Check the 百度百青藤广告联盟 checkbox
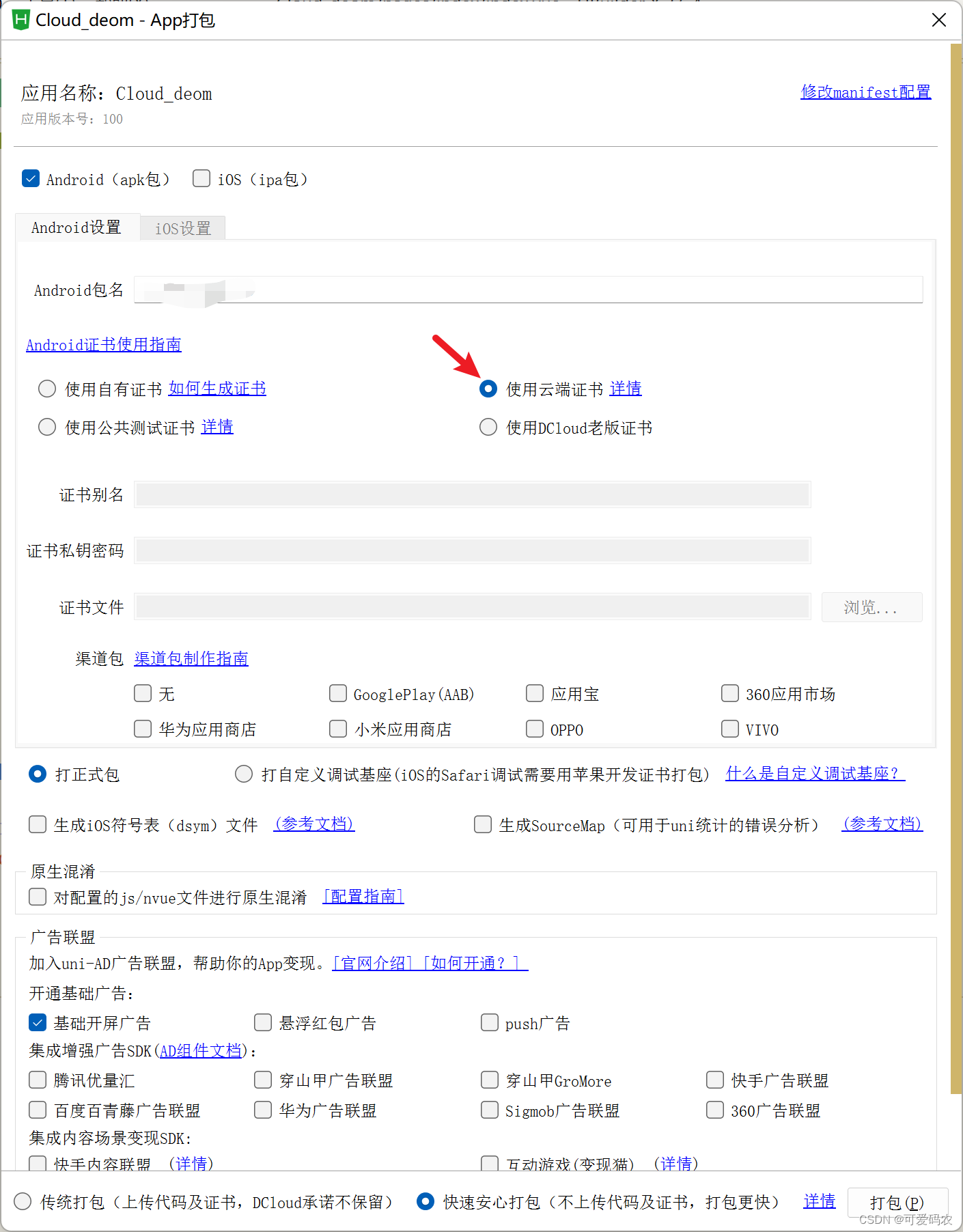 (x=38, y=1110)
